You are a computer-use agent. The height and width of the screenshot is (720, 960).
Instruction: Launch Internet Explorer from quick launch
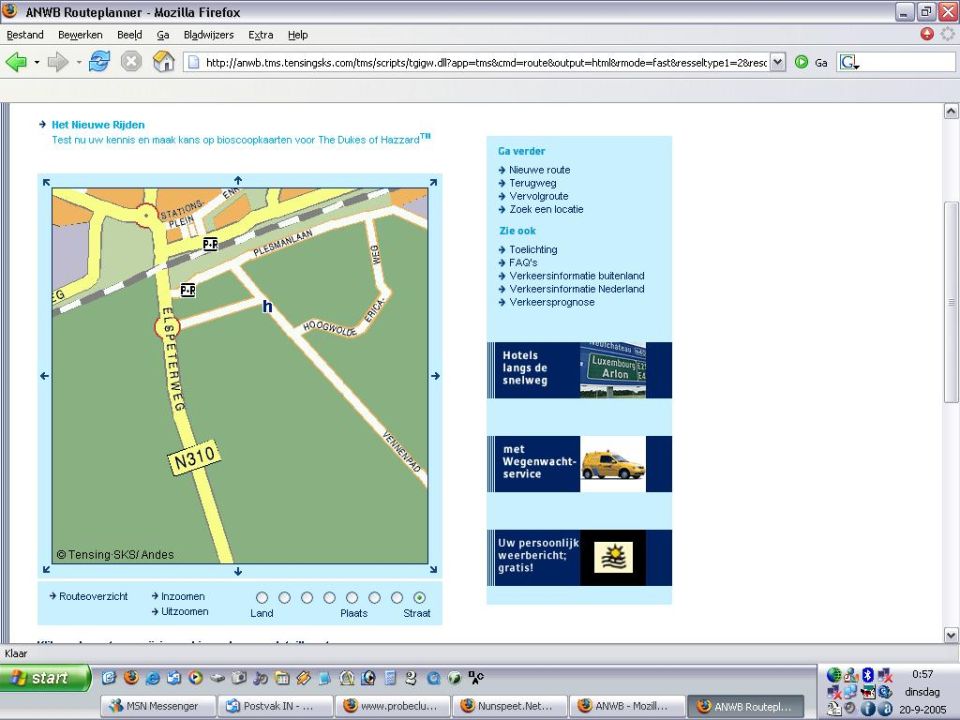(152, 677)
